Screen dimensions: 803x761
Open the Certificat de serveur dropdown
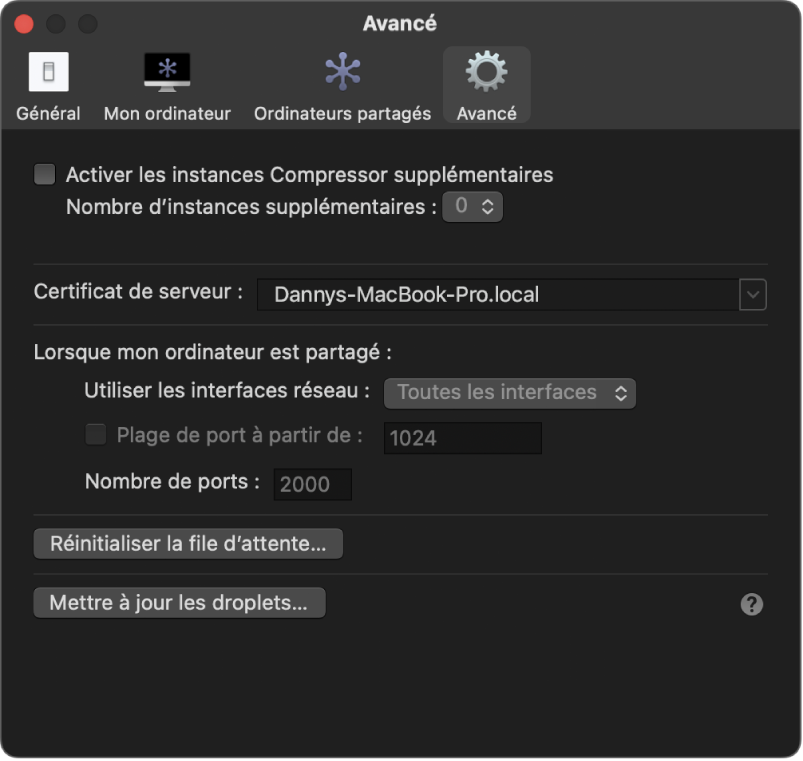[512, 295]
